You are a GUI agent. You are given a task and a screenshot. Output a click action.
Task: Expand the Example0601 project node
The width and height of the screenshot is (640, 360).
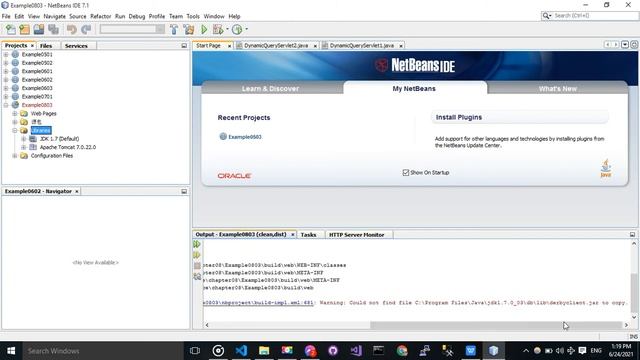pyautogui.click(x=6, y=71)
